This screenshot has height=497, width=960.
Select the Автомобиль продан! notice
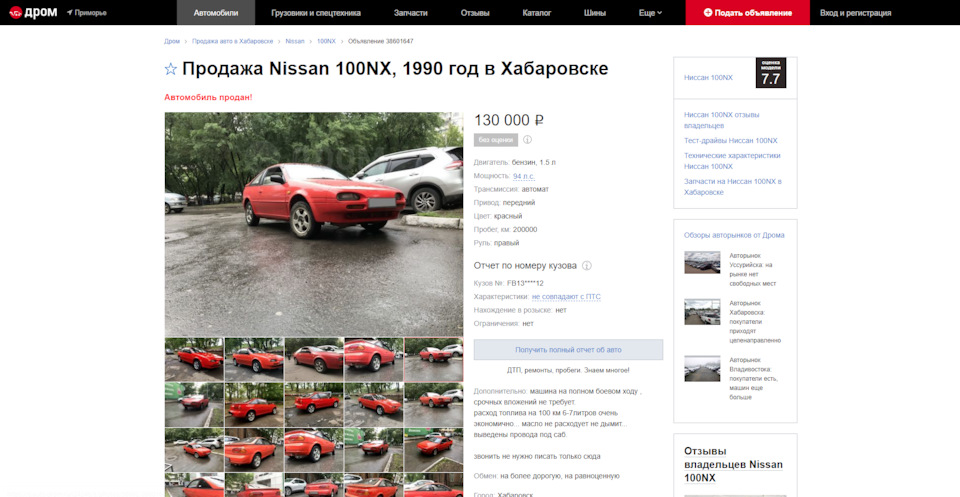(208, 97)
